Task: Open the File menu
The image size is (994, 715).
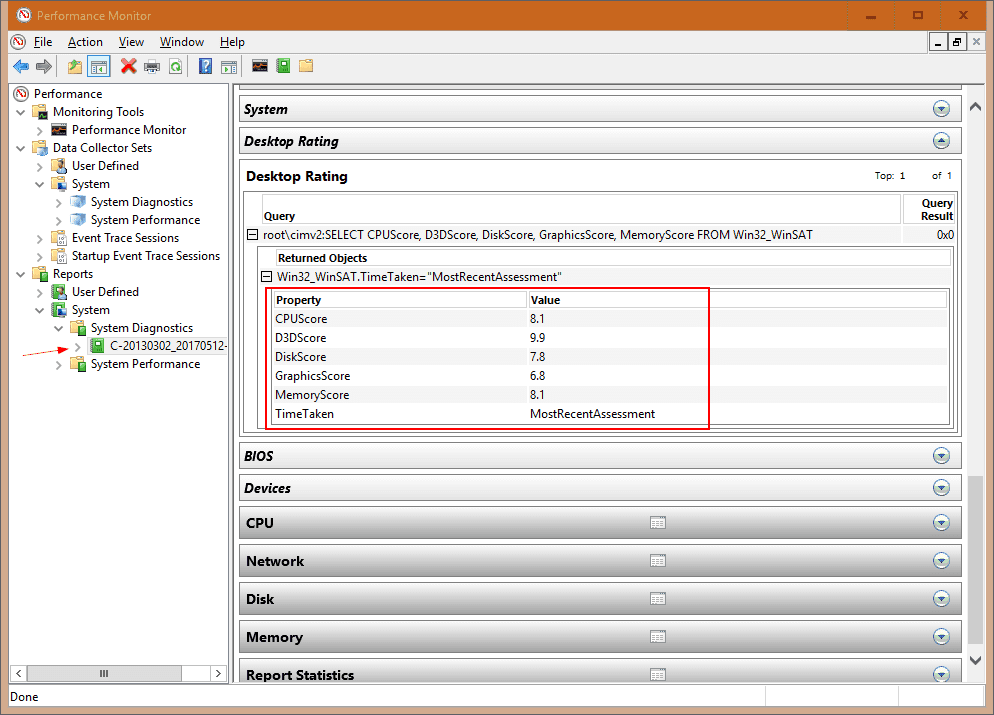Action: point(43,42)
